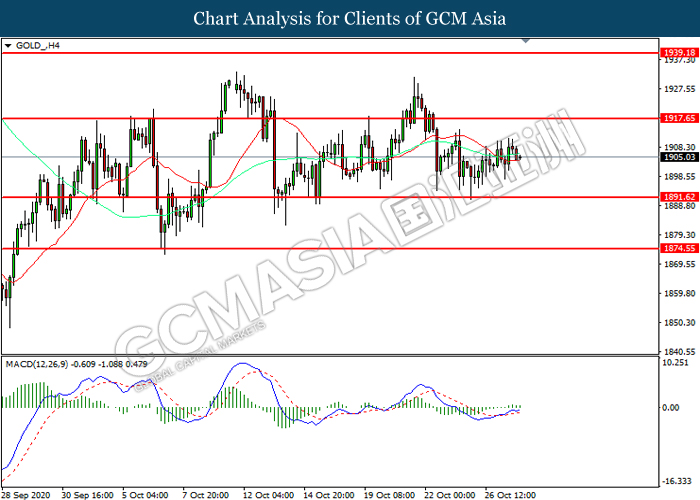The height and width of the screenshot is (500, 700).
Task: Click the MACD 10.251 scale value
Action: tap(675, 363)
